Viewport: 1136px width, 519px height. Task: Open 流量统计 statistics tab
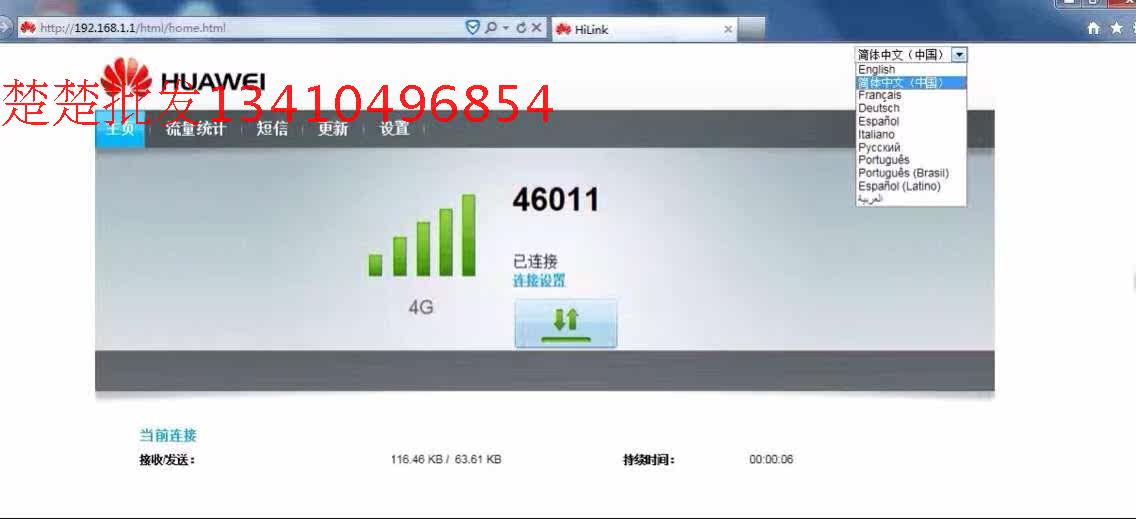[196, 129]
